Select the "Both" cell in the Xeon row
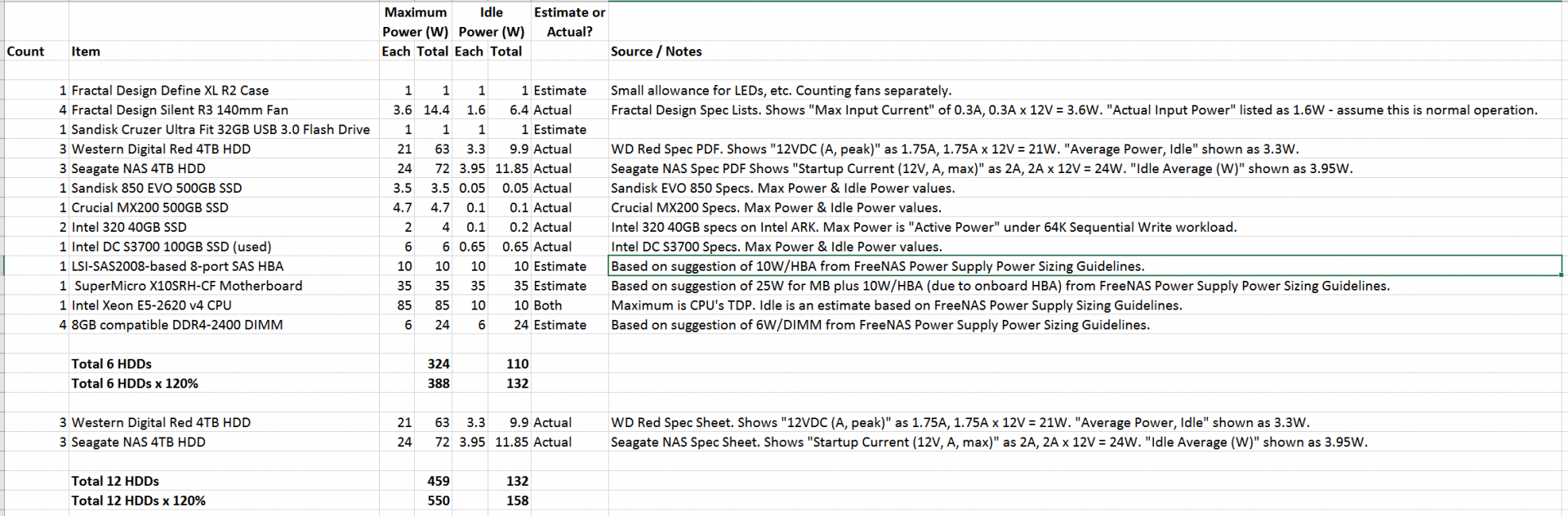This screenshot has height=516, width=1568. [x=548, y=306]
